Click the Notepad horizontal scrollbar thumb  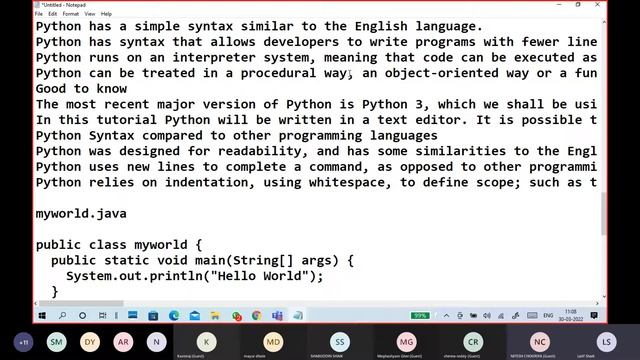click(81, 303)
